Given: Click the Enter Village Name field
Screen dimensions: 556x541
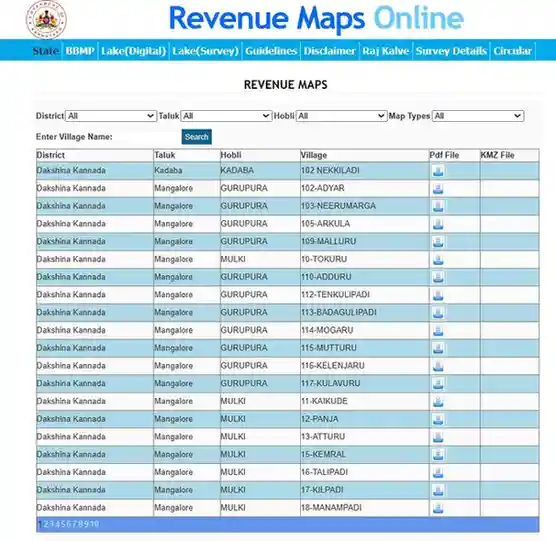Looking at the screenshot, I should coord(146,137).
